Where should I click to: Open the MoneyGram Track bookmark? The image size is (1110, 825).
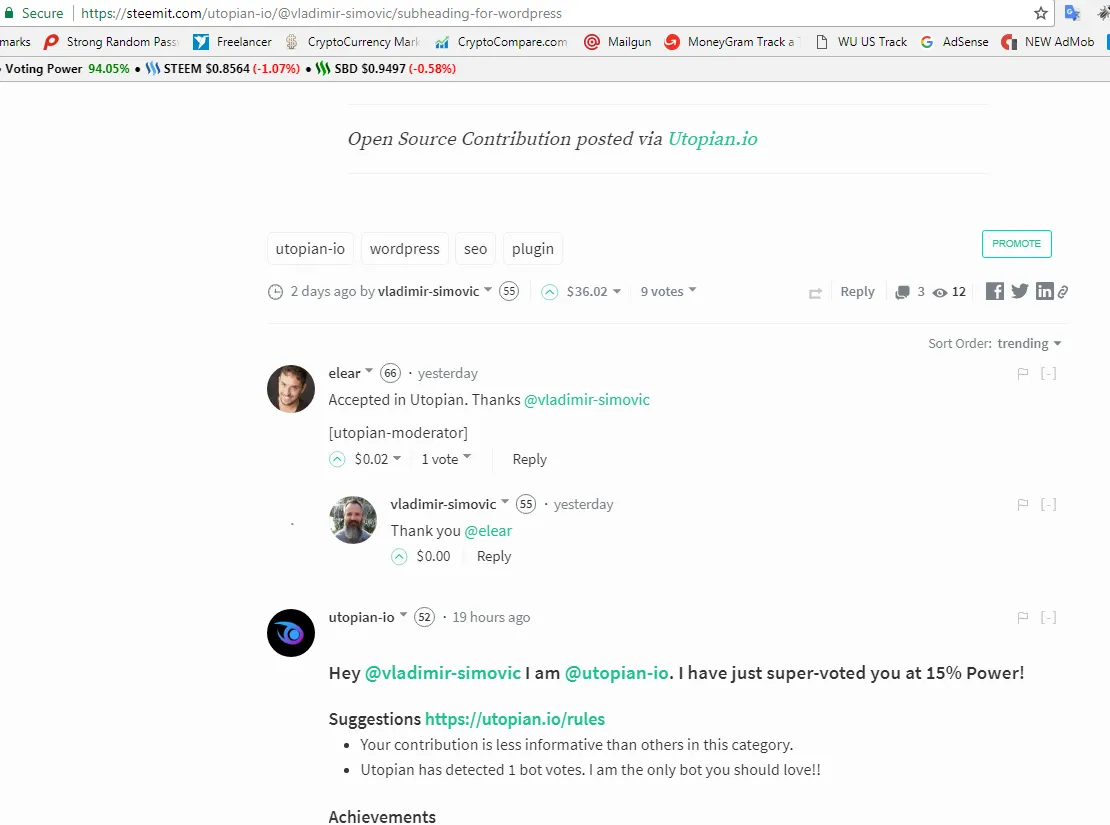pos(732,42)
